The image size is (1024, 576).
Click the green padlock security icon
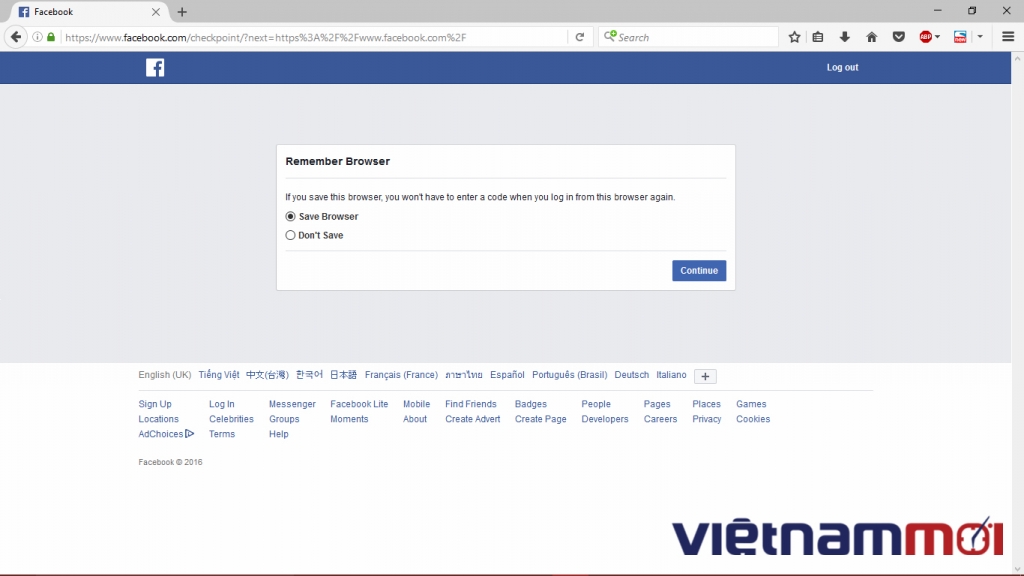pos(51,37)
